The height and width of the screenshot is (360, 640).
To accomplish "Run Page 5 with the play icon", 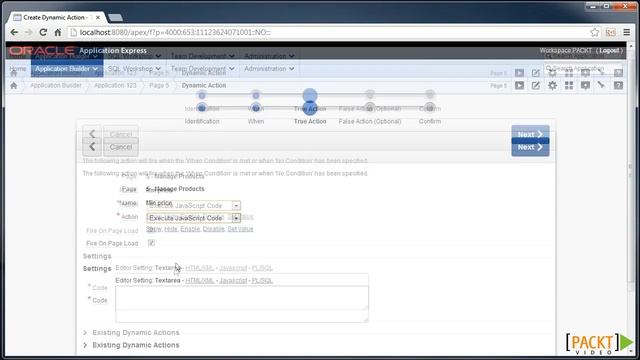I will [x=519, y=85].
